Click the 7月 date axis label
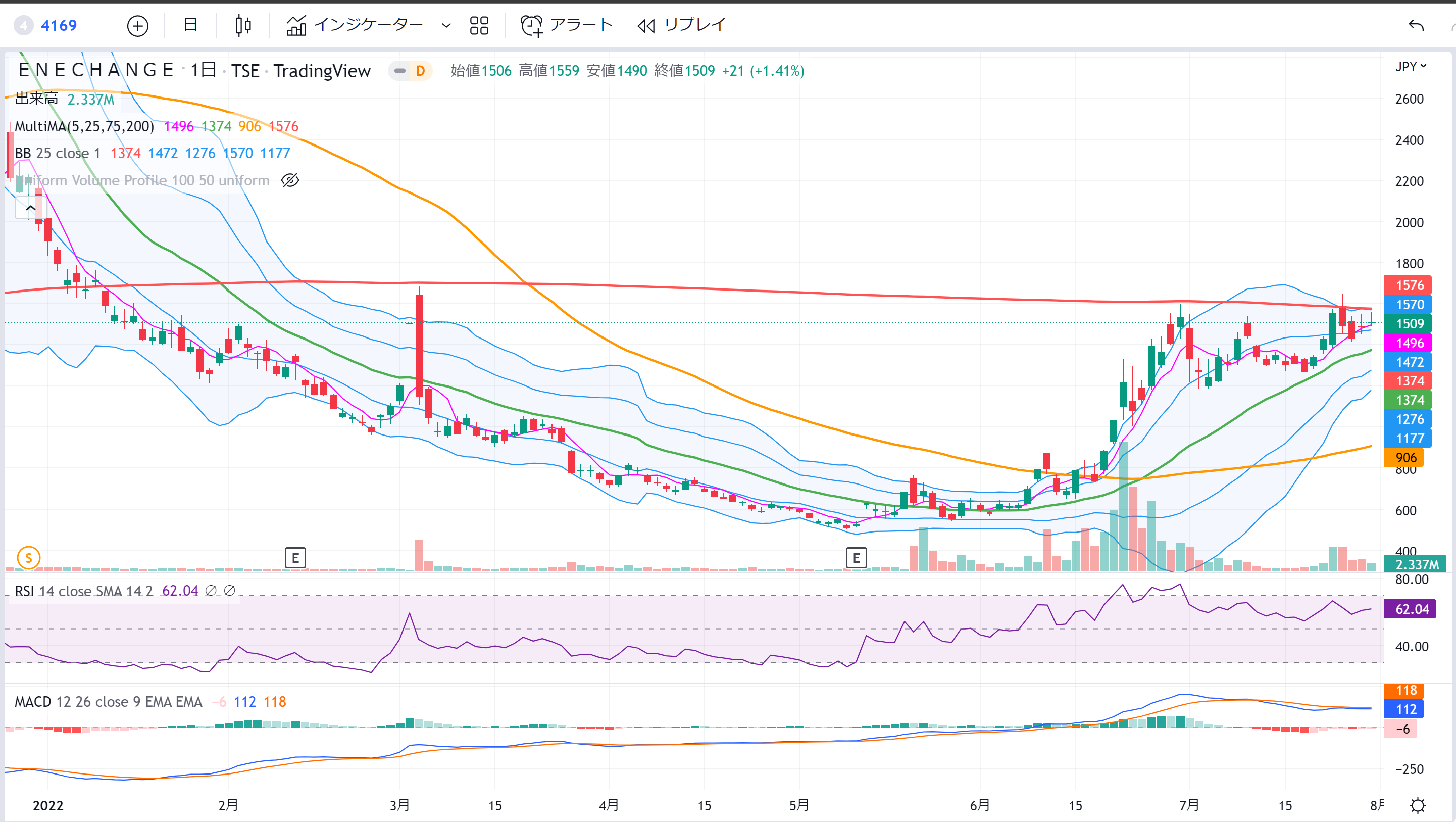This screenshot has width=1456, height=822. (1189, 805)
